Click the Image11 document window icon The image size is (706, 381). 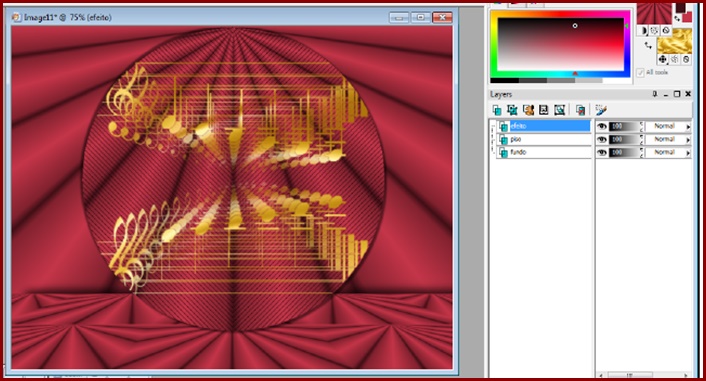16,17
